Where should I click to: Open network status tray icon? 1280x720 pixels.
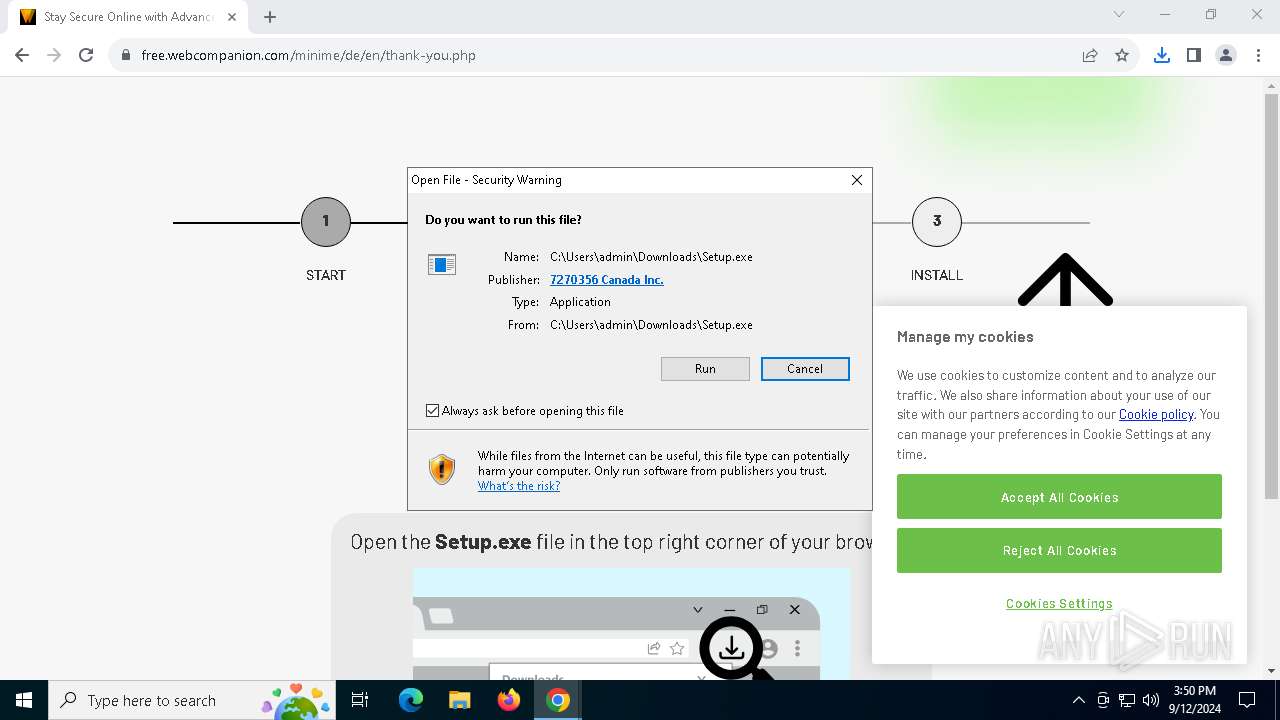(x=1127, y=700)
